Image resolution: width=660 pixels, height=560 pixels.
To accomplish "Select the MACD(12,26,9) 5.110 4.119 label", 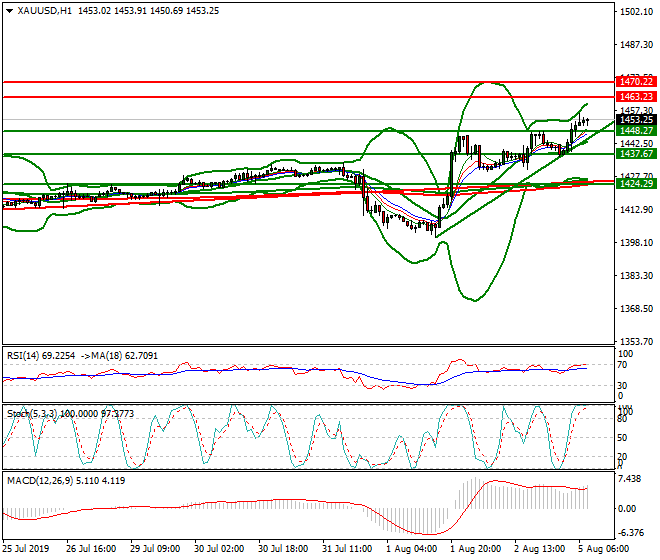I will pyautogui.click(x=66, y=481).
